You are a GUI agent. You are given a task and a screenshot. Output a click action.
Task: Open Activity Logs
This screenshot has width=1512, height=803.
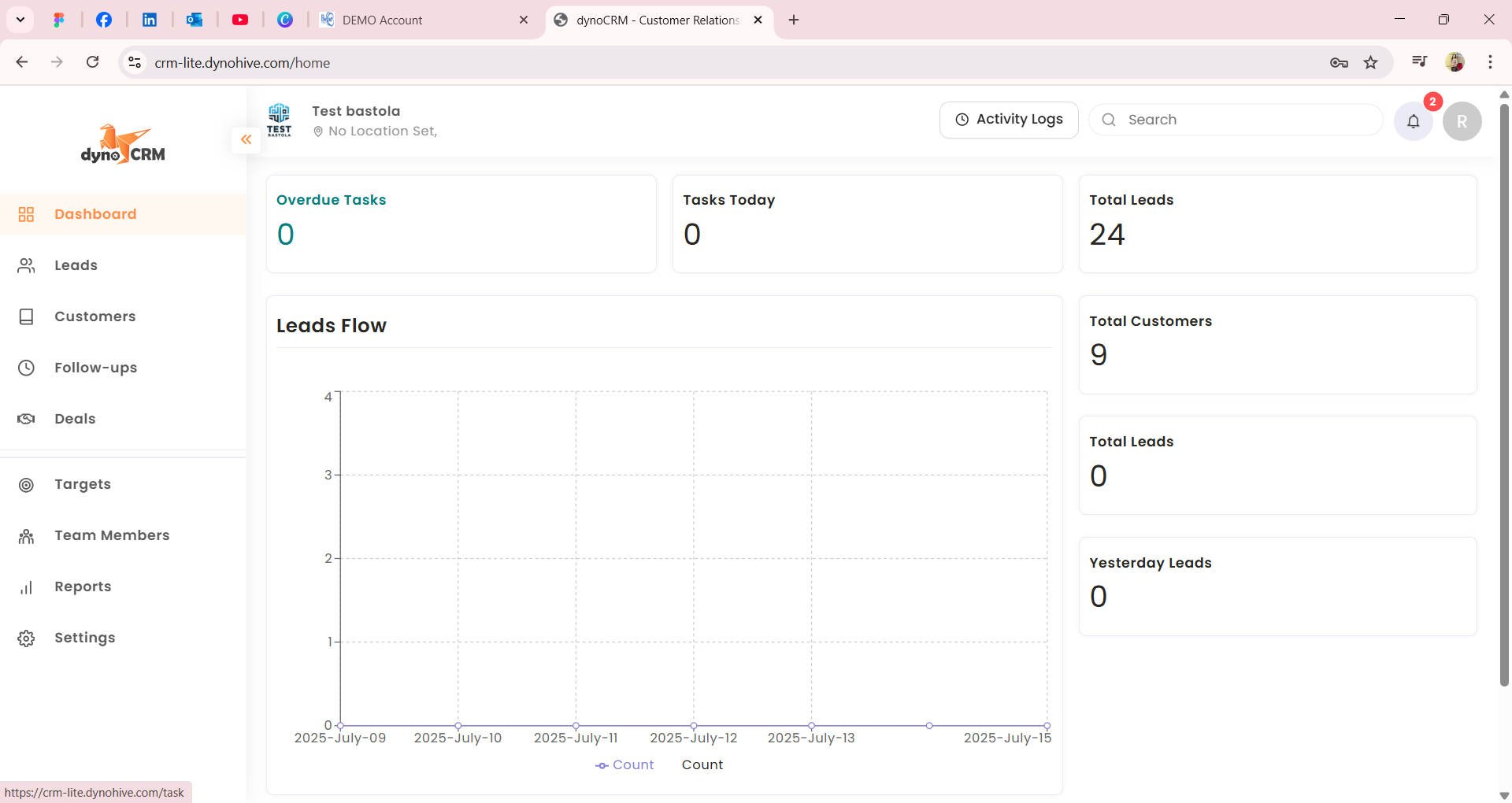[x=1009, y=120]
